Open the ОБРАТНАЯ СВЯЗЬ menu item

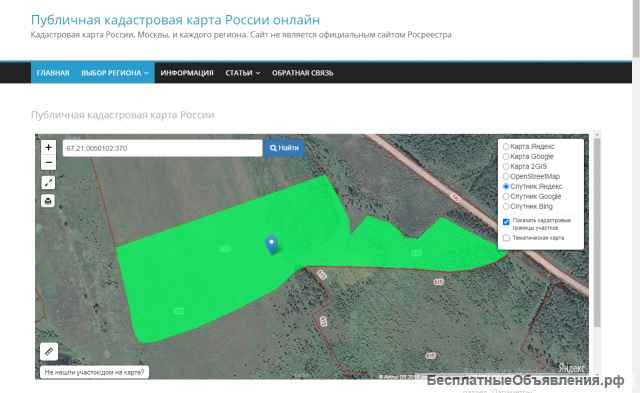pyautogui.click(x=302, y=73)
